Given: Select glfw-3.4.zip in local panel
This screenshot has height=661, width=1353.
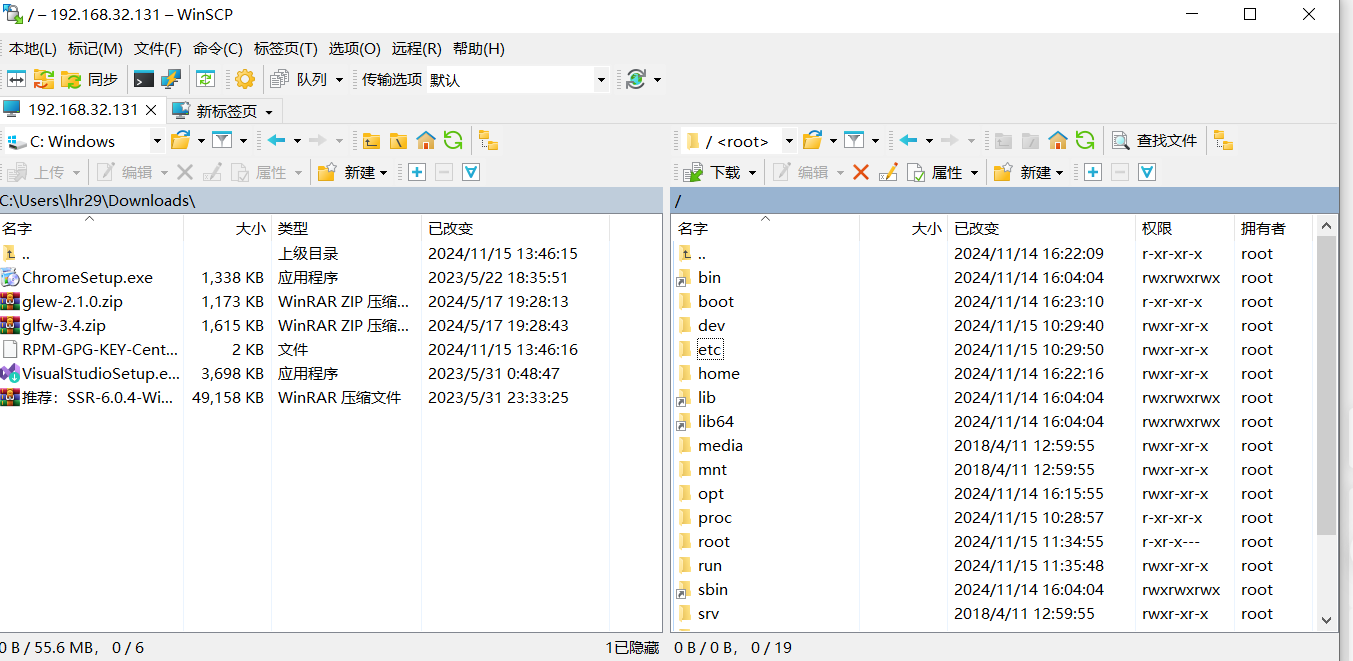Looking at the screenshot, I should pos(64,325).
